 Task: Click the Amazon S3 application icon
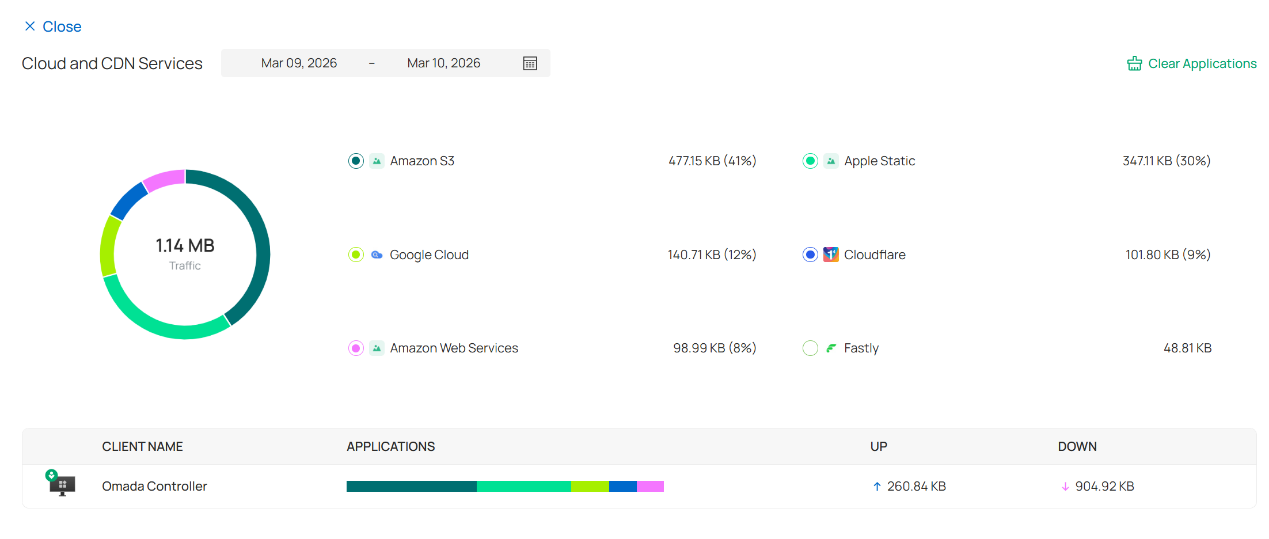[x=377, y=161]
